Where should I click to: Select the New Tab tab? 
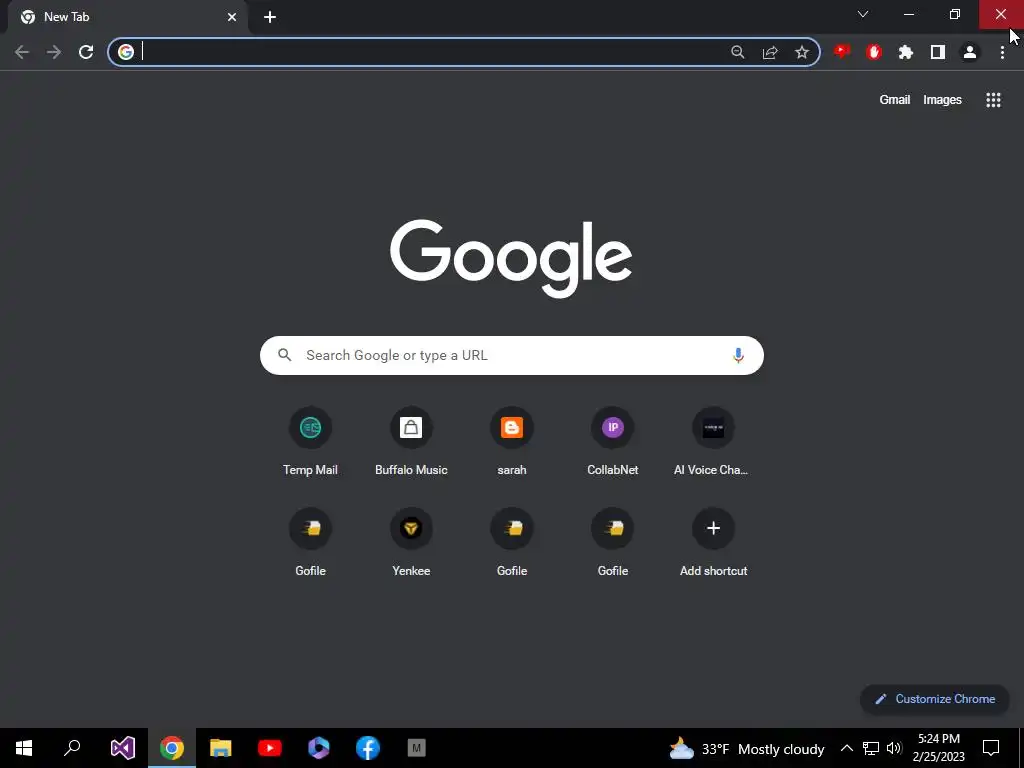click(127, 17)
